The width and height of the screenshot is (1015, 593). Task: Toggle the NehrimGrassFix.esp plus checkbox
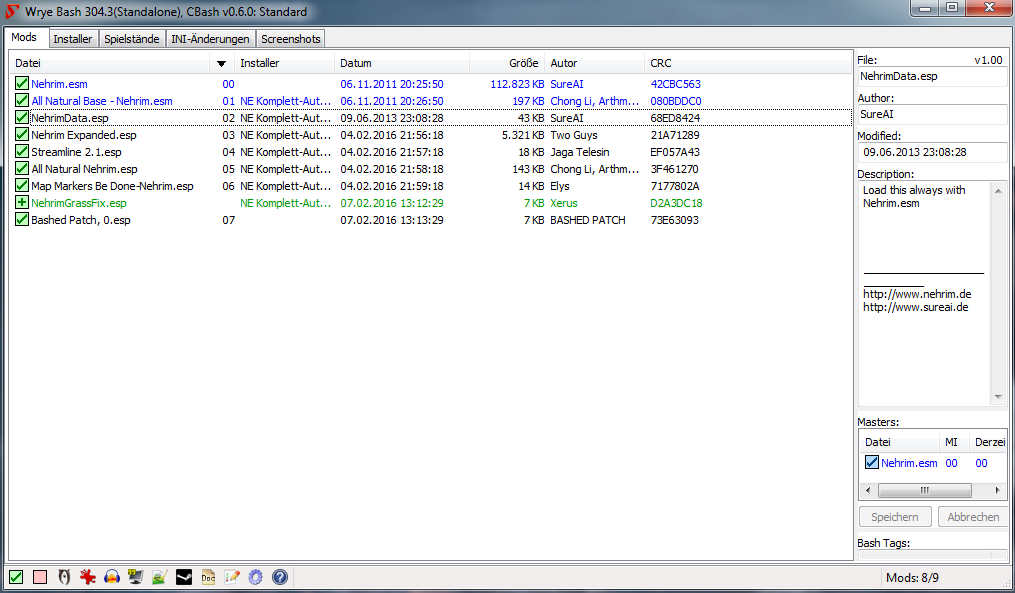[22, 203]
